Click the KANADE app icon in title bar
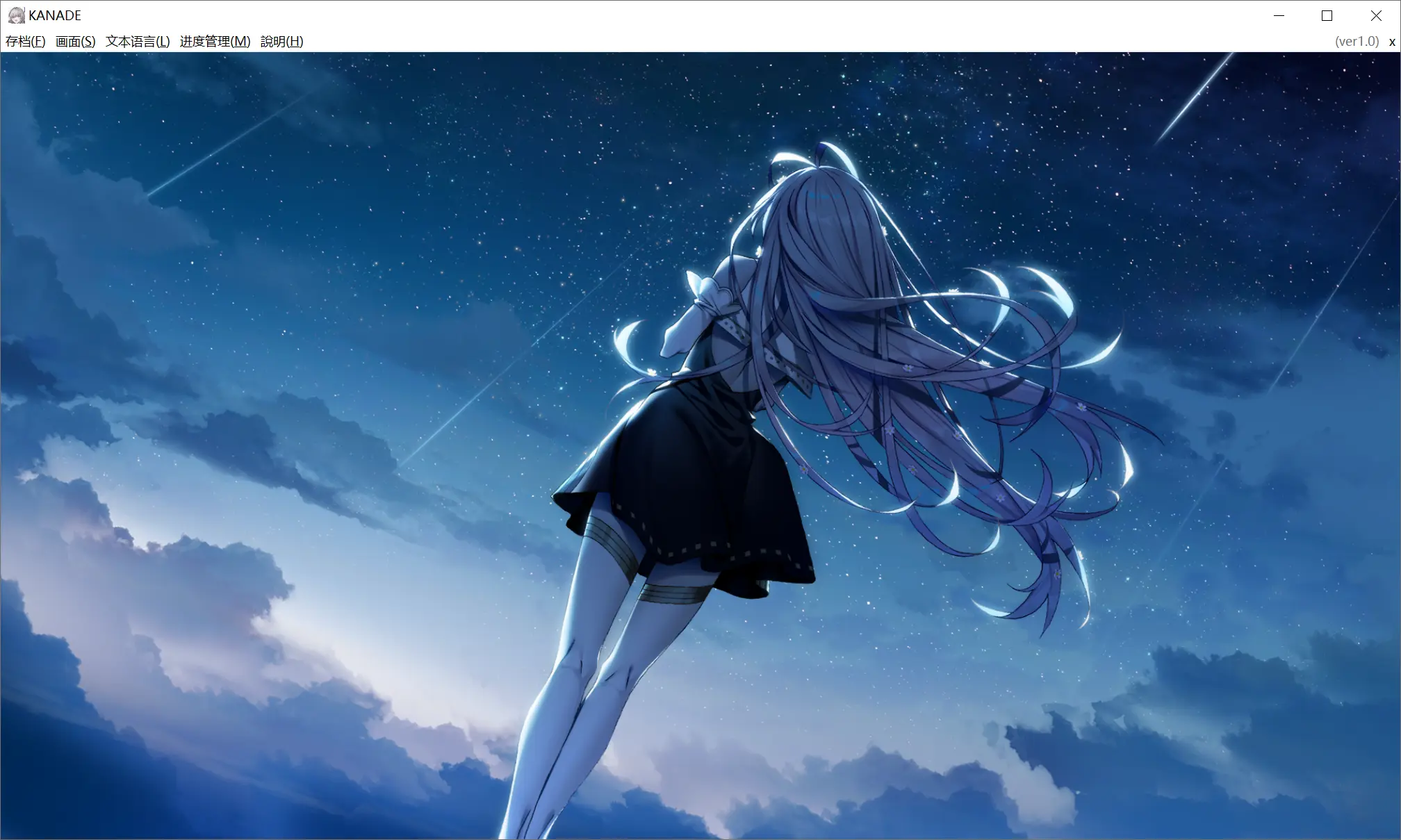The height and width of the screenshot is (840, 1401). [x=16, y=15]
